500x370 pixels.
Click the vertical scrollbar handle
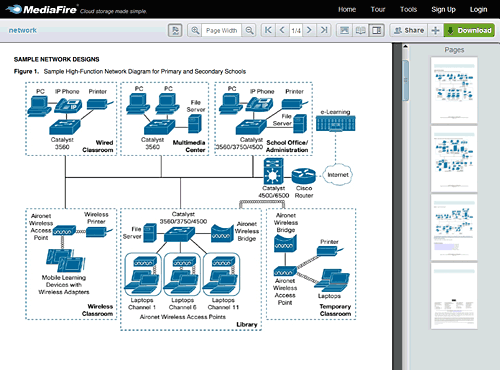(x=406, y=80)
